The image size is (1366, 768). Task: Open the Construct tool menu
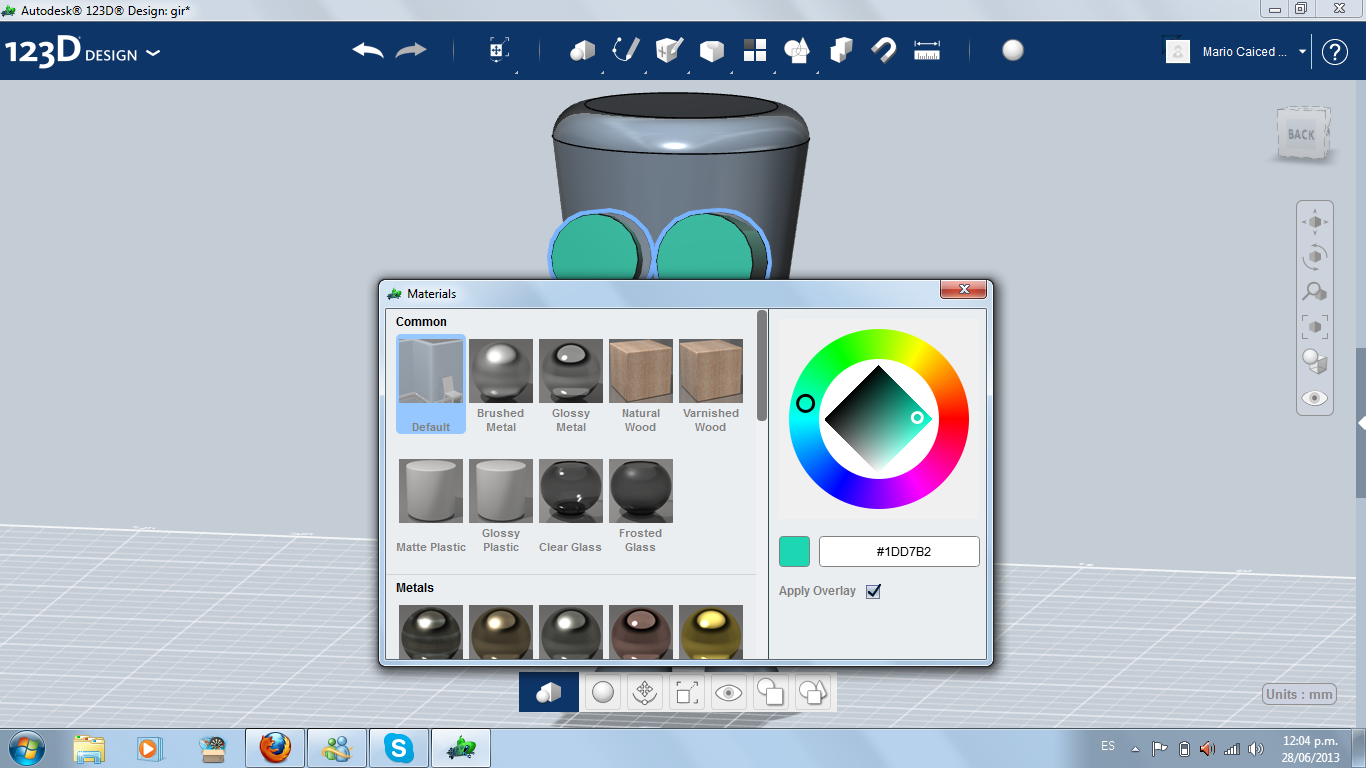(669, 50)
